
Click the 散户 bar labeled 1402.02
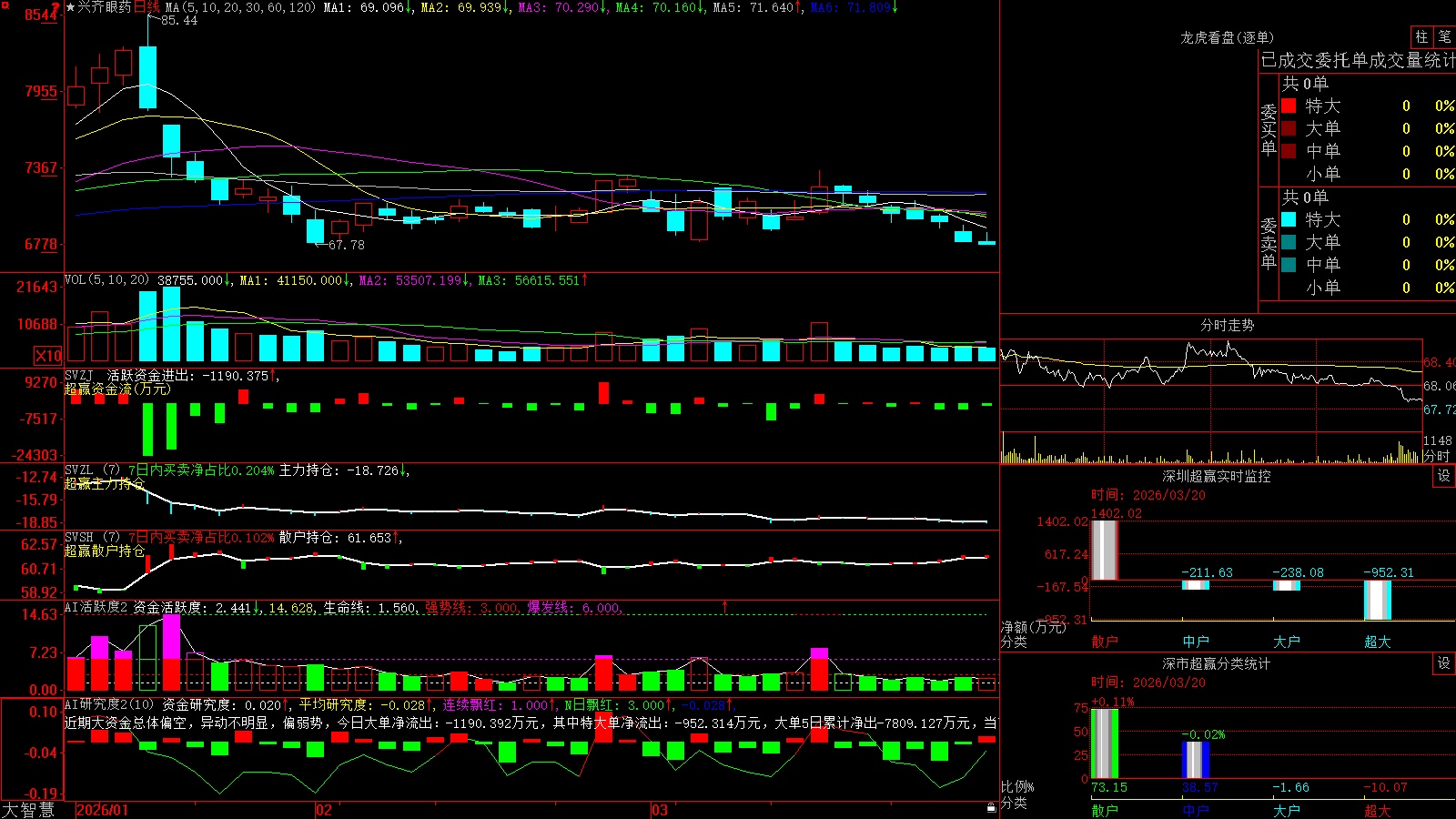point(1105,550)
